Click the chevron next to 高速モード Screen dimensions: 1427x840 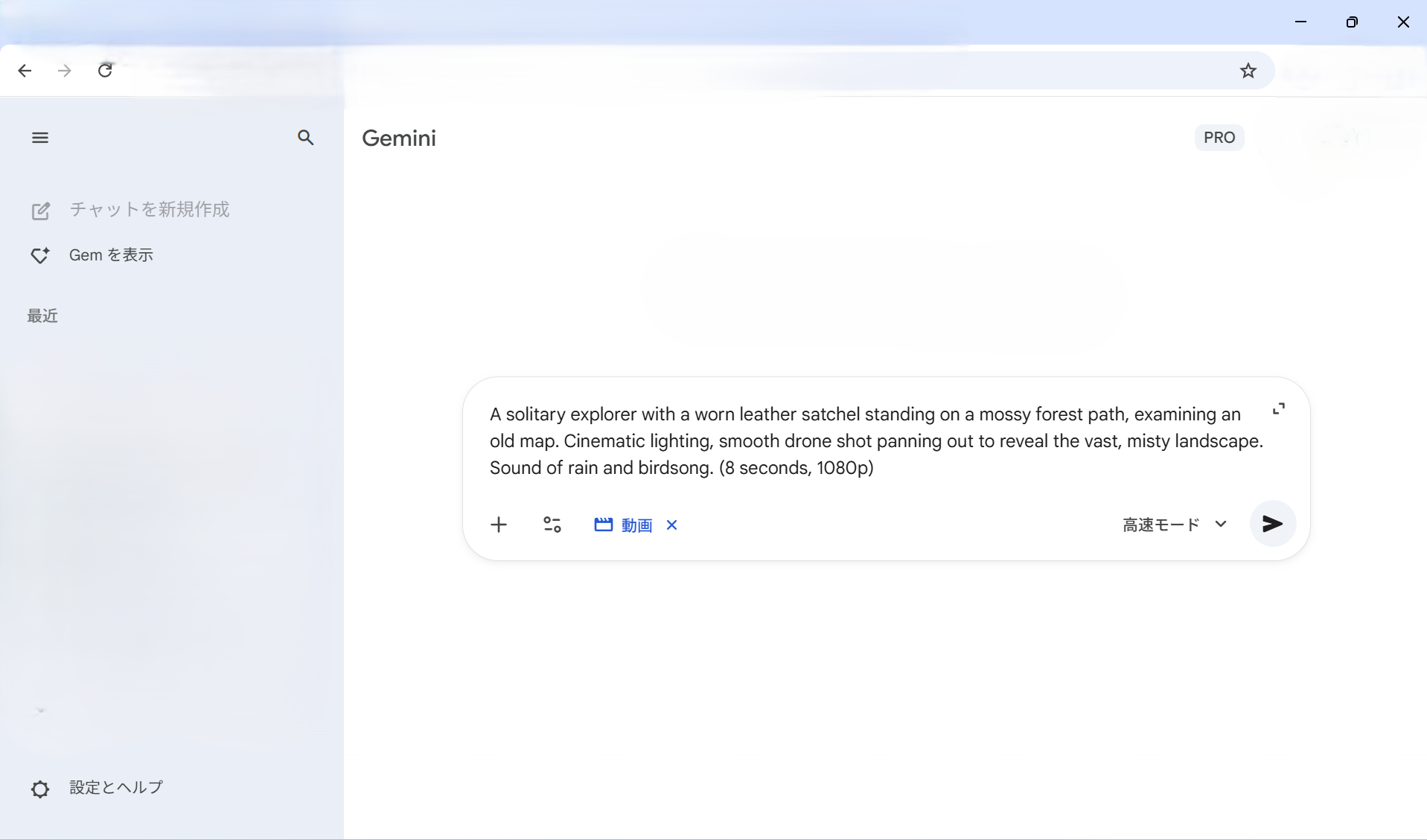pos(1221,525)
